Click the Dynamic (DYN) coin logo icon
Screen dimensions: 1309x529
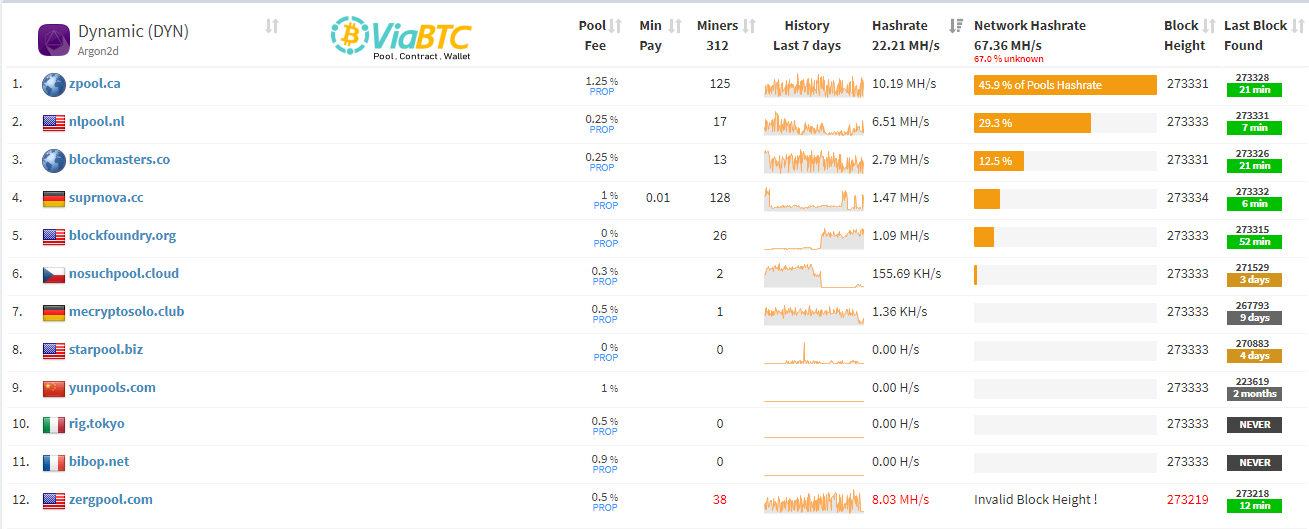click(x=54, y=40)
